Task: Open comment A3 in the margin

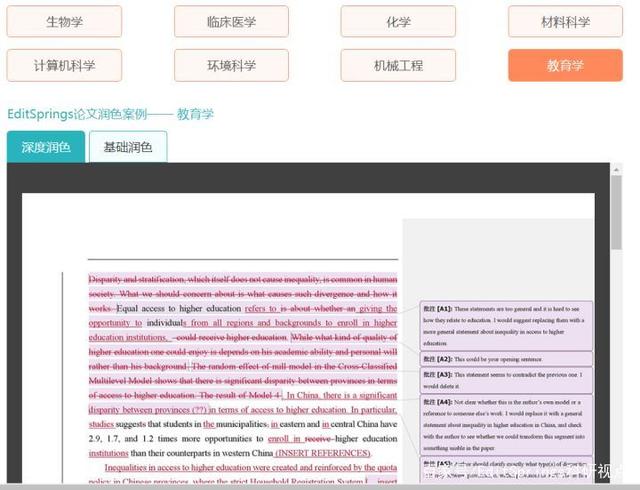Action: 507,380
